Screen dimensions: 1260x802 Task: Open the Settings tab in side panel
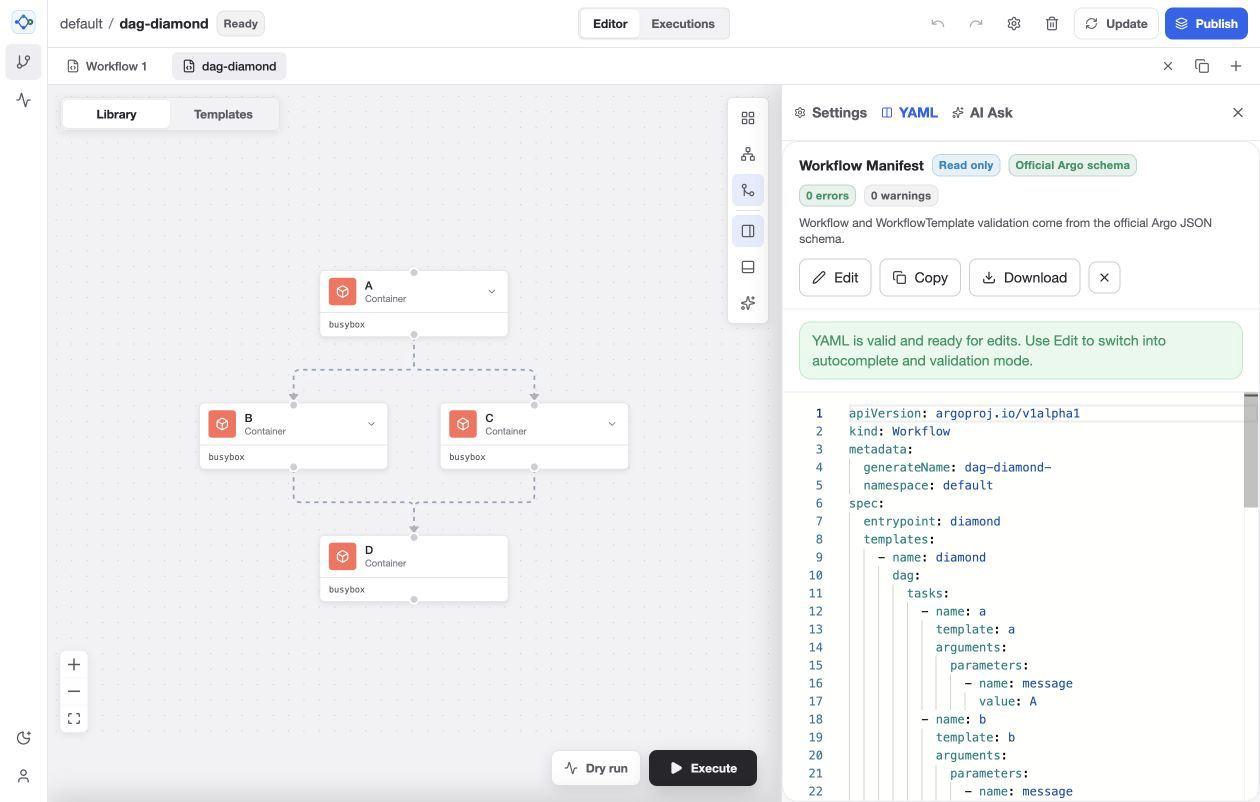(830, 112)
